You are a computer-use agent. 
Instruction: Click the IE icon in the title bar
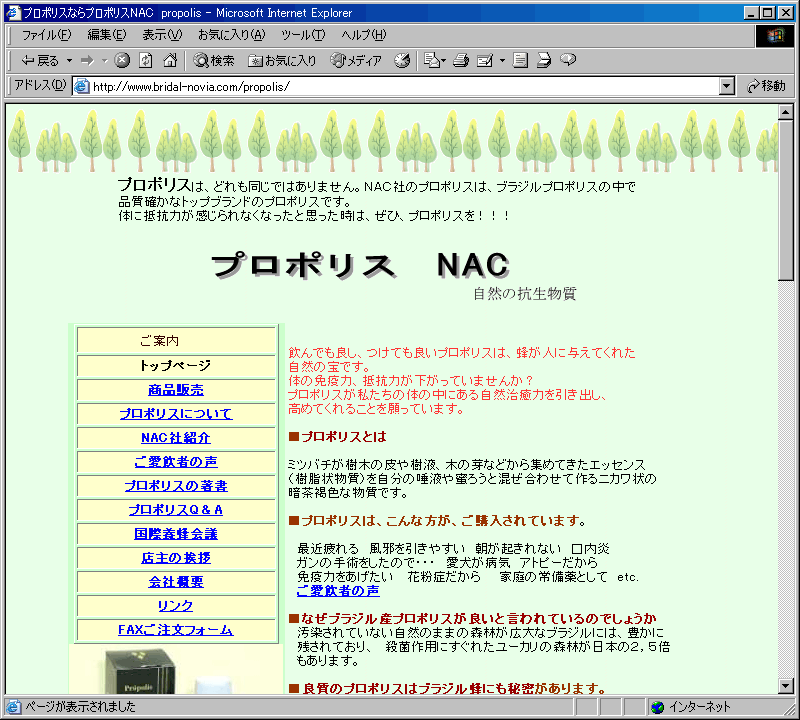(13, 12)
